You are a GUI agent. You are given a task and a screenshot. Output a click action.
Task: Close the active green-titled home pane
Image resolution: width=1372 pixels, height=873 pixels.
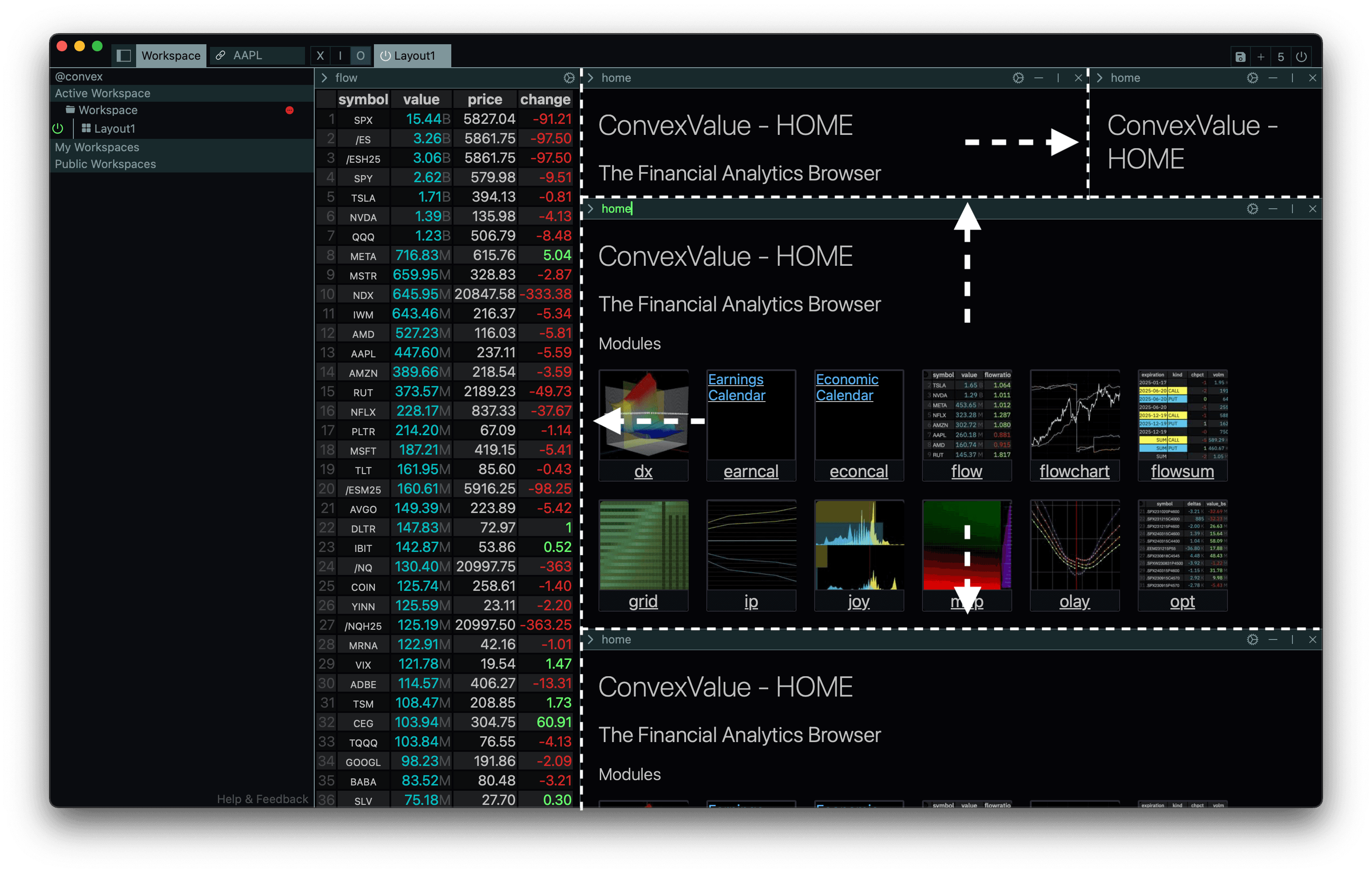[1312, 209]
